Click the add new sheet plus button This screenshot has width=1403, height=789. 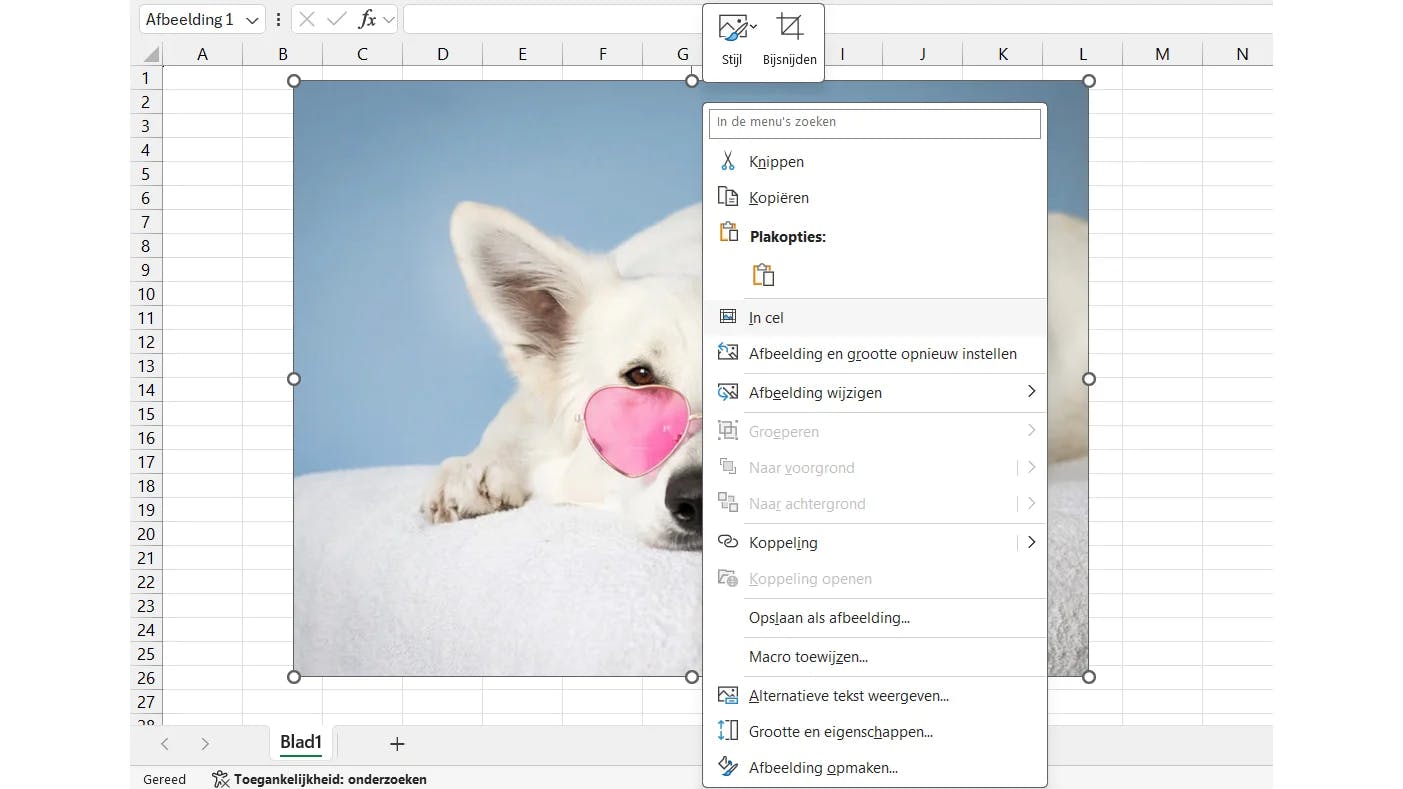[x=397, y=743]
